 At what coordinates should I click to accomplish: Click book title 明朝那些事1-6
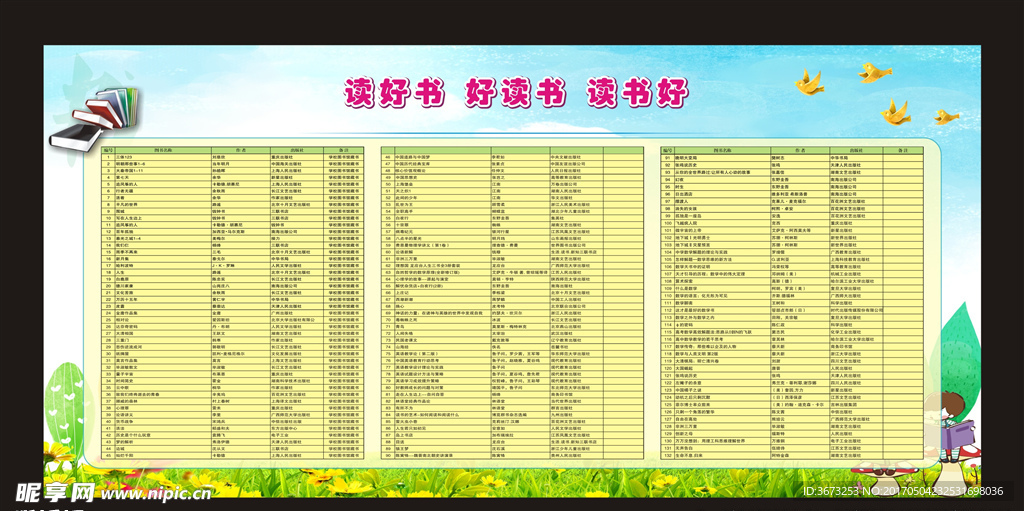(129, 163)
